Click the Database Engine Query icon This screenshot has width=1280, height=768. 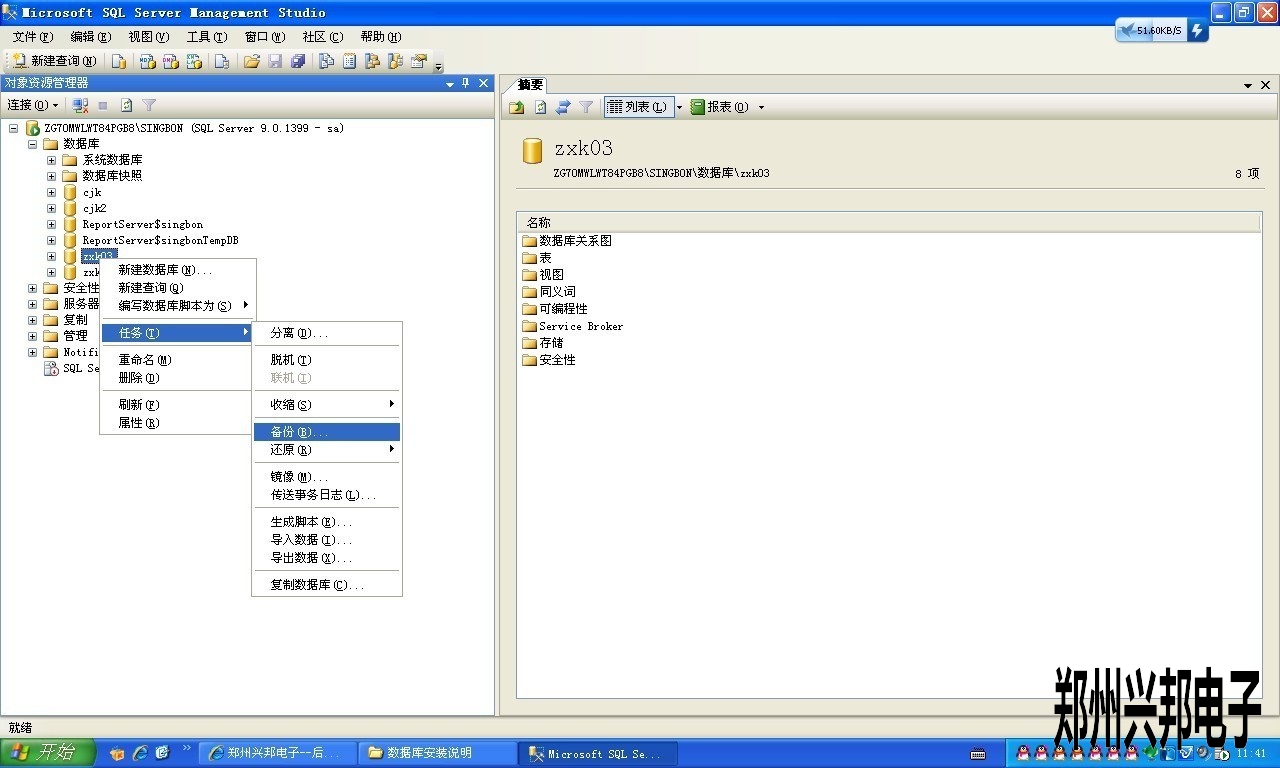coord(119,61)
